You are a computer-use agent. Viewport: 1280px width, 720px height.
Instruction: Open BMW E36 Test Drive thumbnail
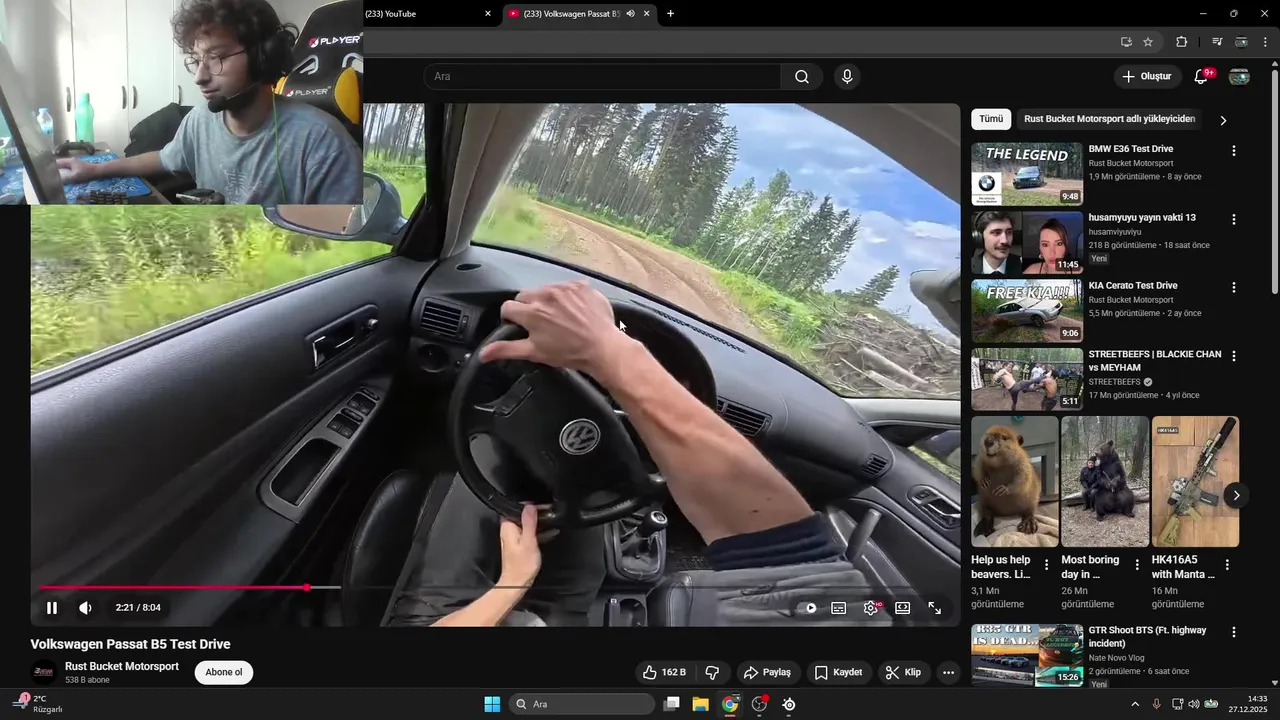coord(1027,174)
